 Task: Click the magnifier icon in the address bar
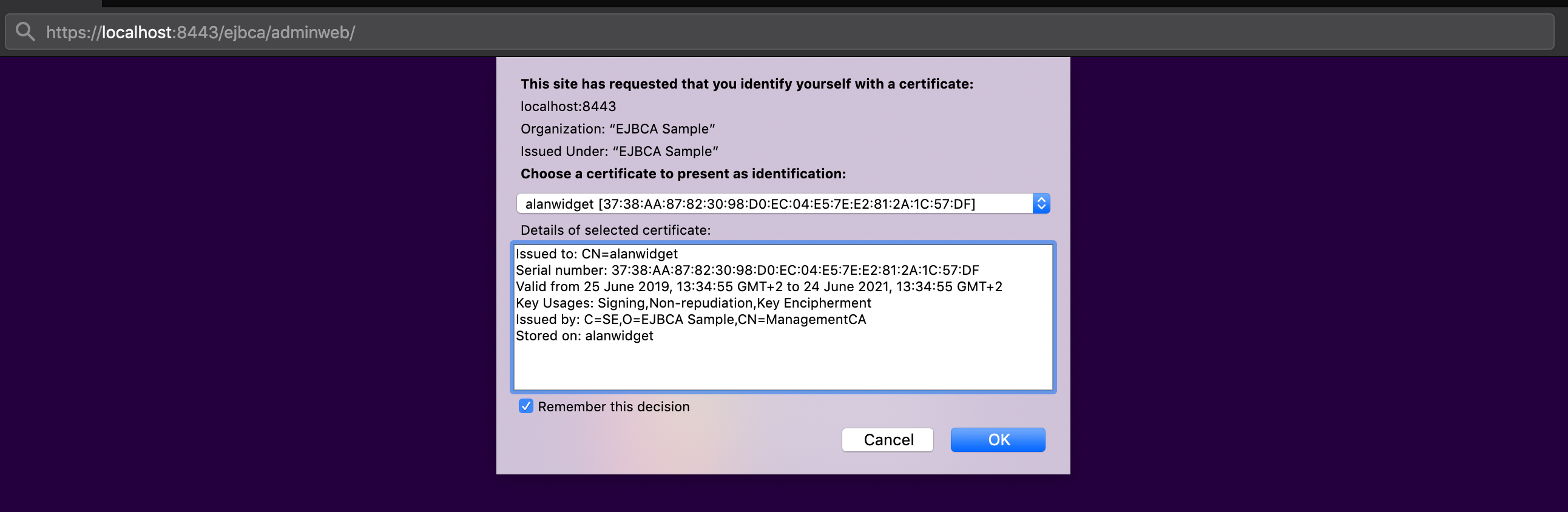click(25, 31)
